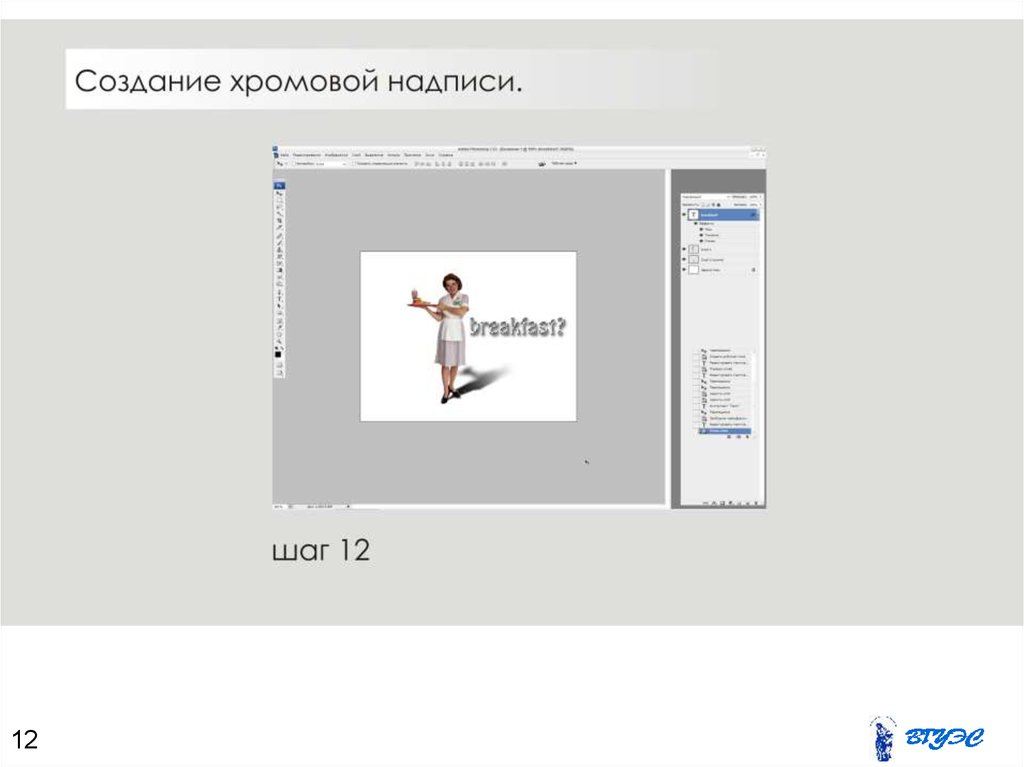Open the Редактирование menu
The width and height of the screenshot is (1024, 767).
pyautogui.click(x=306, y=155)
